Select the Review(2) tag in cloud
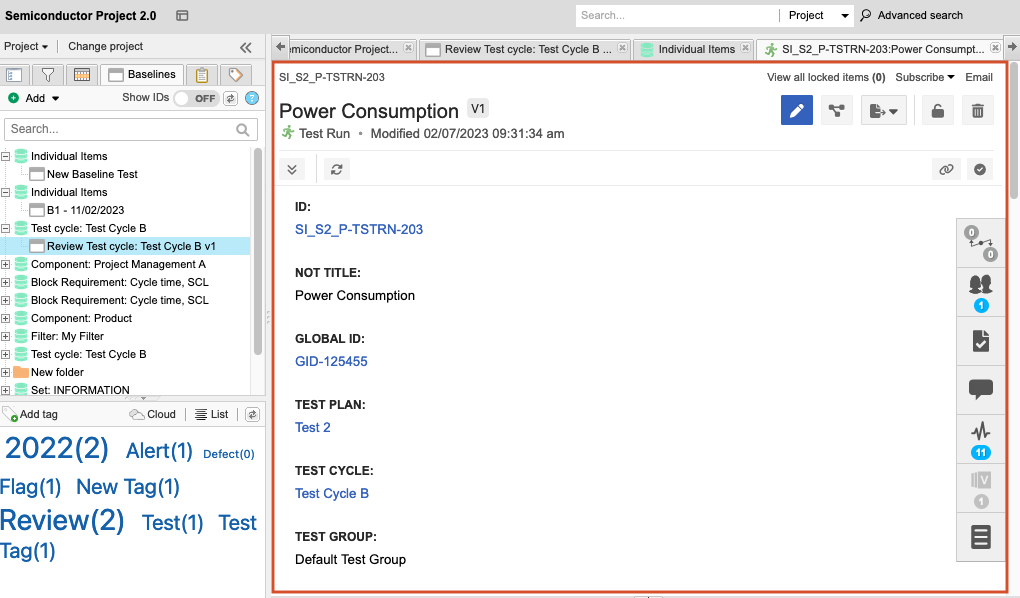 tap(62, 520)
